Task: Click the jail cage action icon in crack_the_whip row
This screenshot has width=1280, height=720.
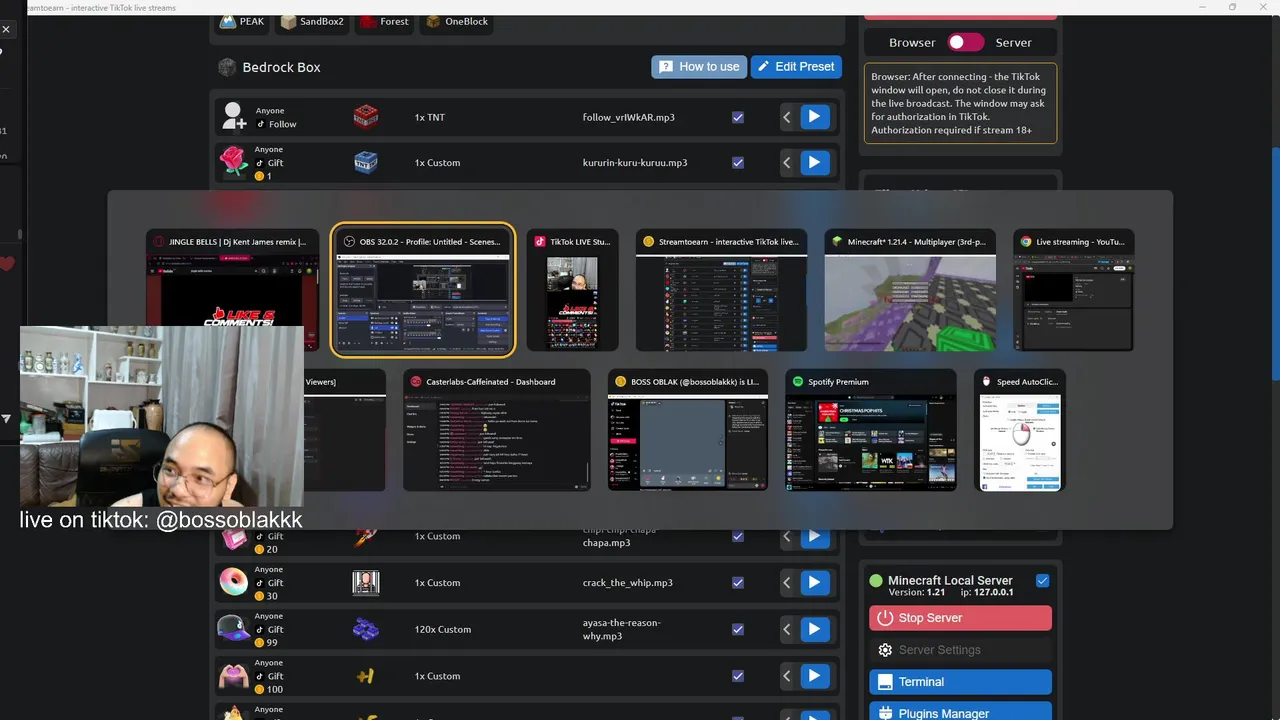Action: (x=366, y=582)
